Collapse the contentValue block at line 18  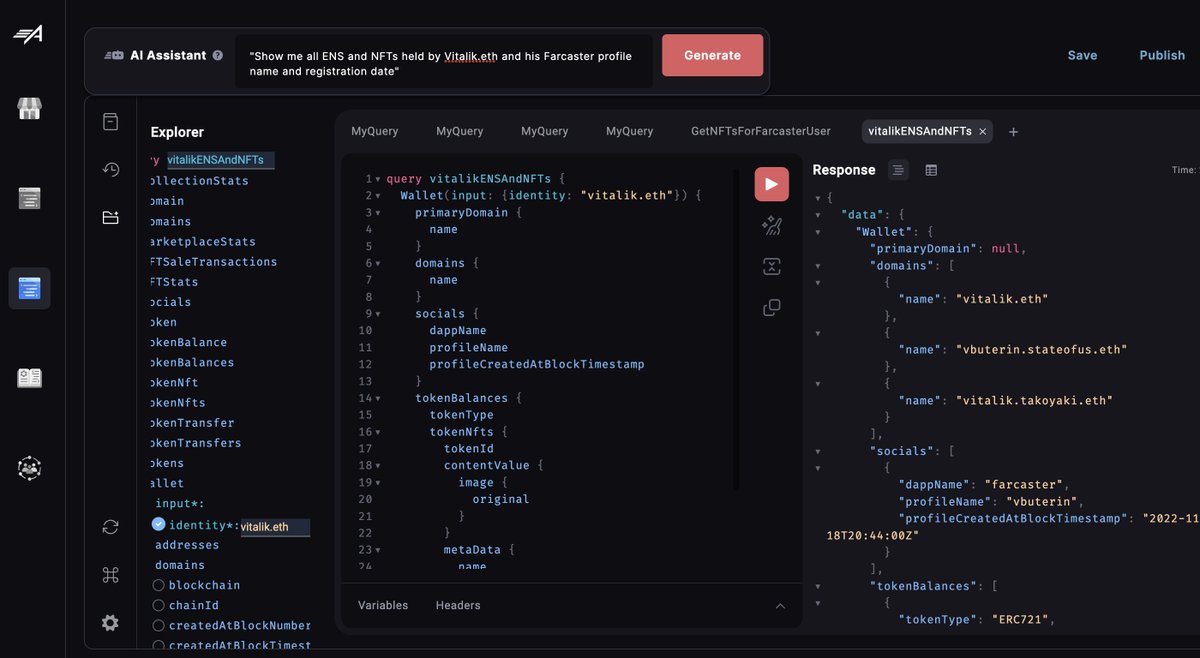tap(378, 466)
